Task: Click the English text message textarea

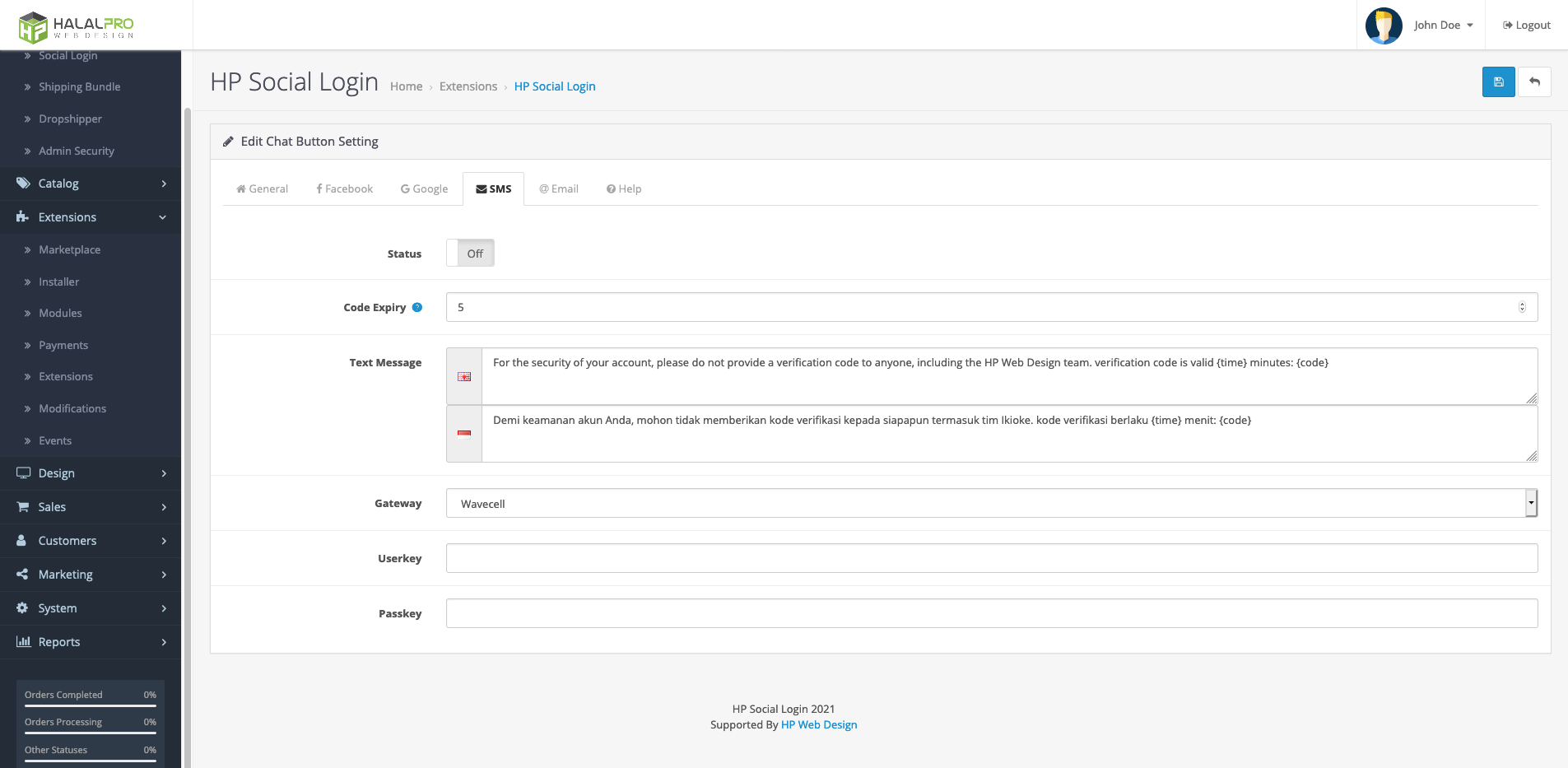Action: coord(1009,376)
